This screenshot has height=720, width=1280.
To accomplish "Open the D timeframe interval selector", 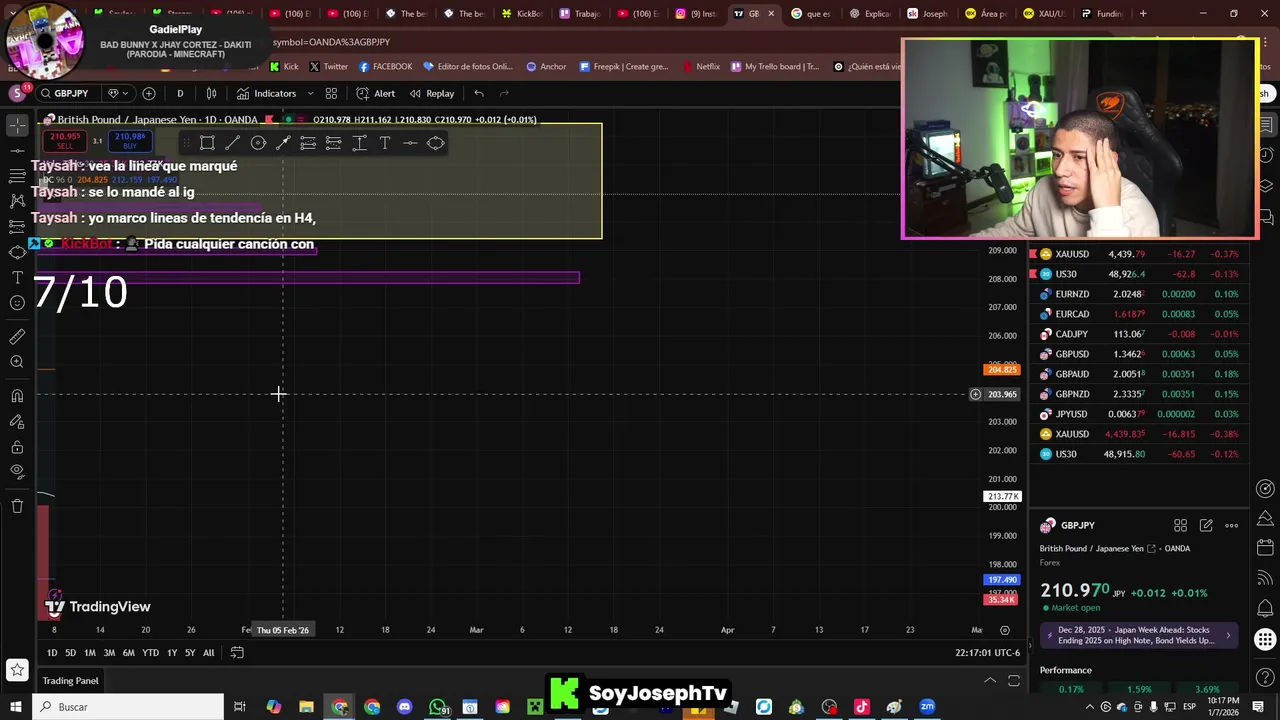I will 180,93.
